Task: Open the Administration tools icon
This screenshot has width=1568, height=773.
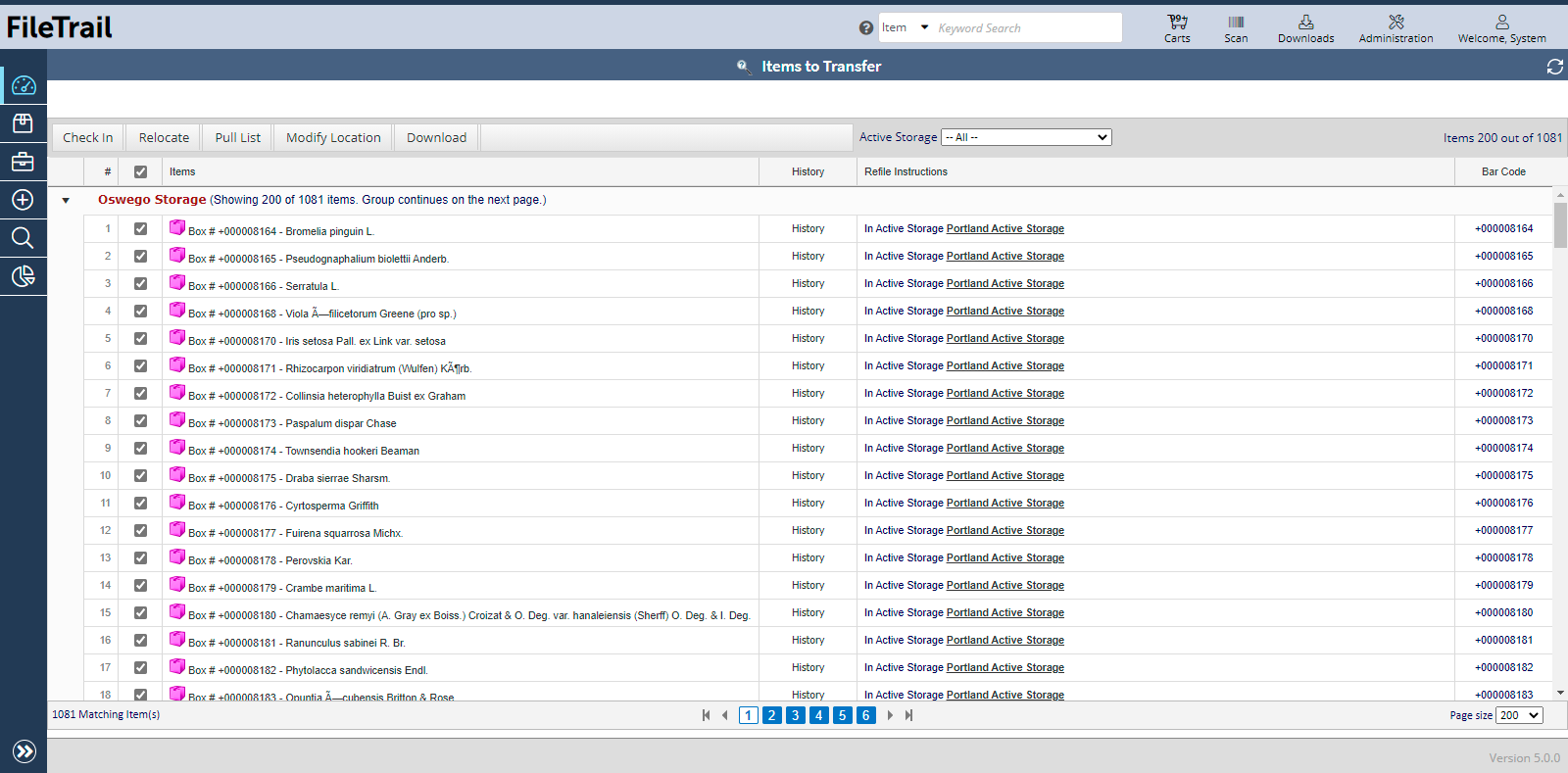Action: 1396,27
